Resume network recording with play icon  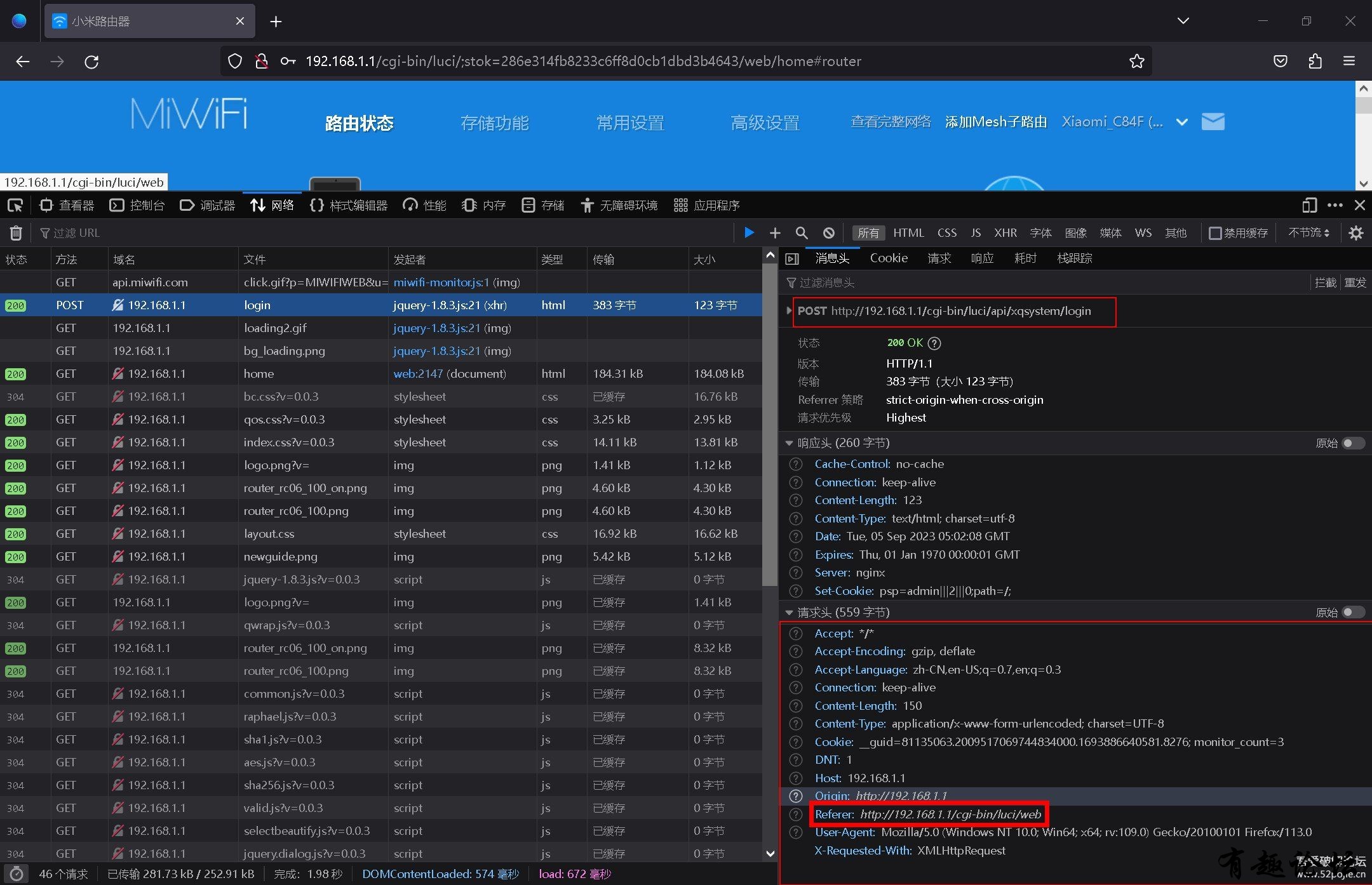[749, 232]
